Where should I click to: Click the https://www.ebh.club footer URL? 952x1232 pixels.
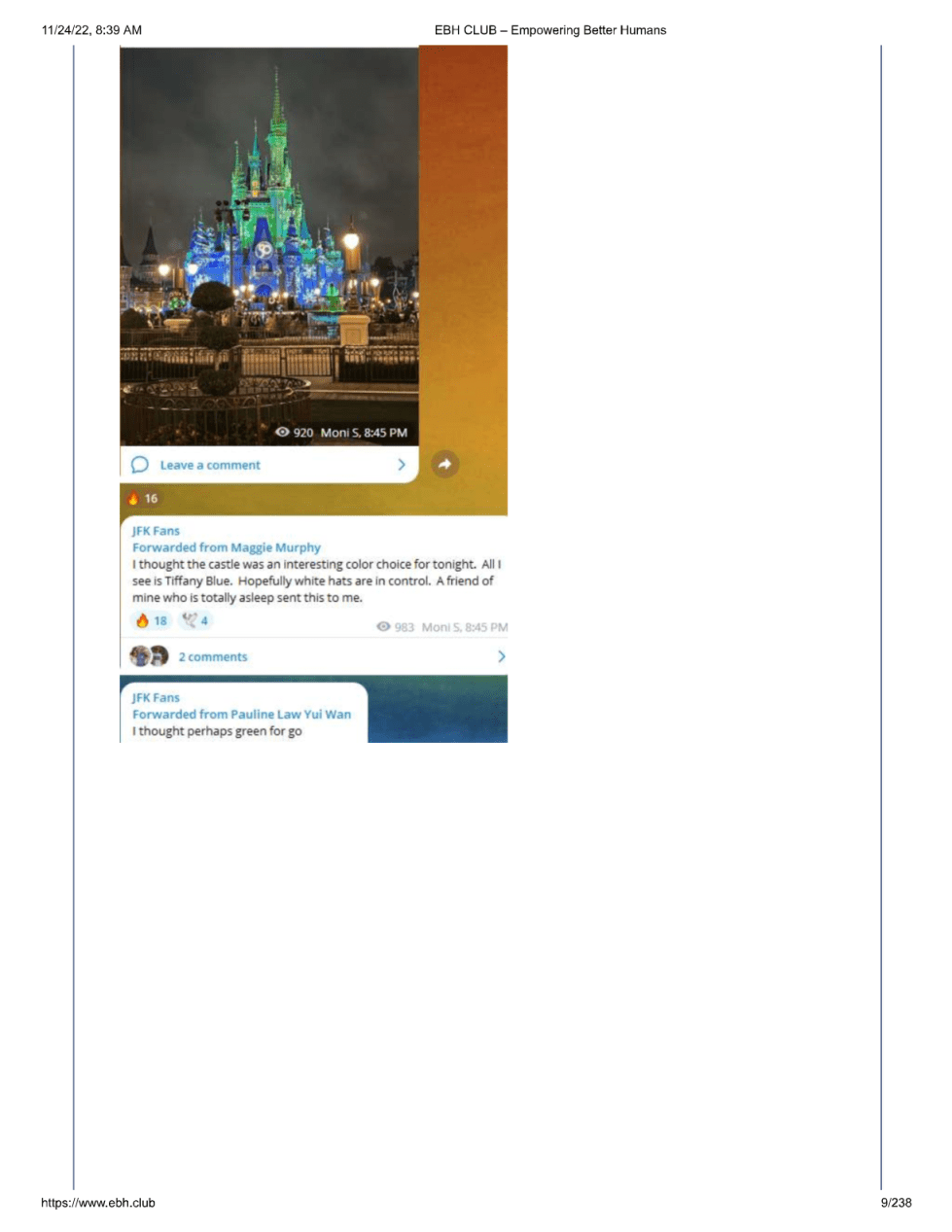[x=97, y=1203]
